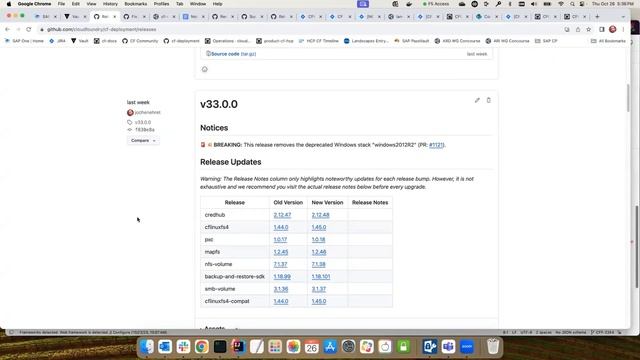Open the History menu
This screenshot has width=640, height=360.
point(110,4)
